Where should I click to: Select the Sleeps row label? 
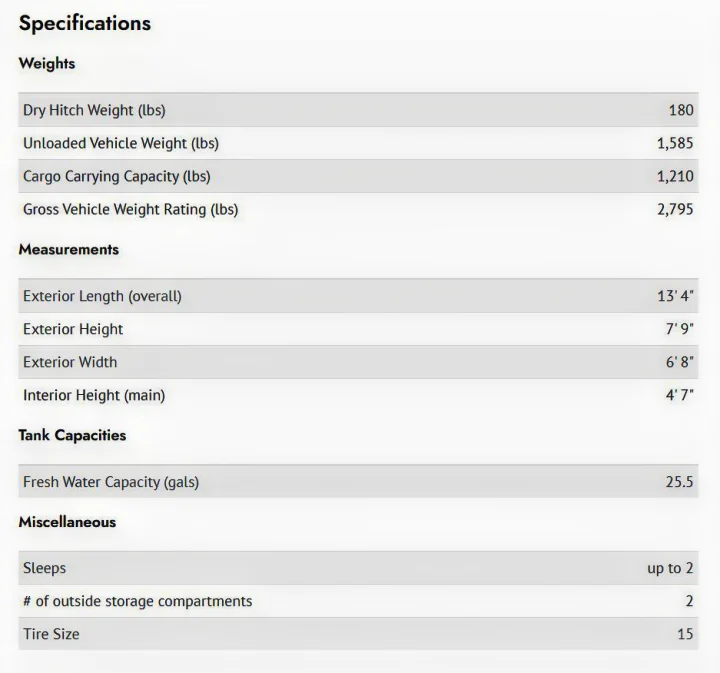(45, 568)
